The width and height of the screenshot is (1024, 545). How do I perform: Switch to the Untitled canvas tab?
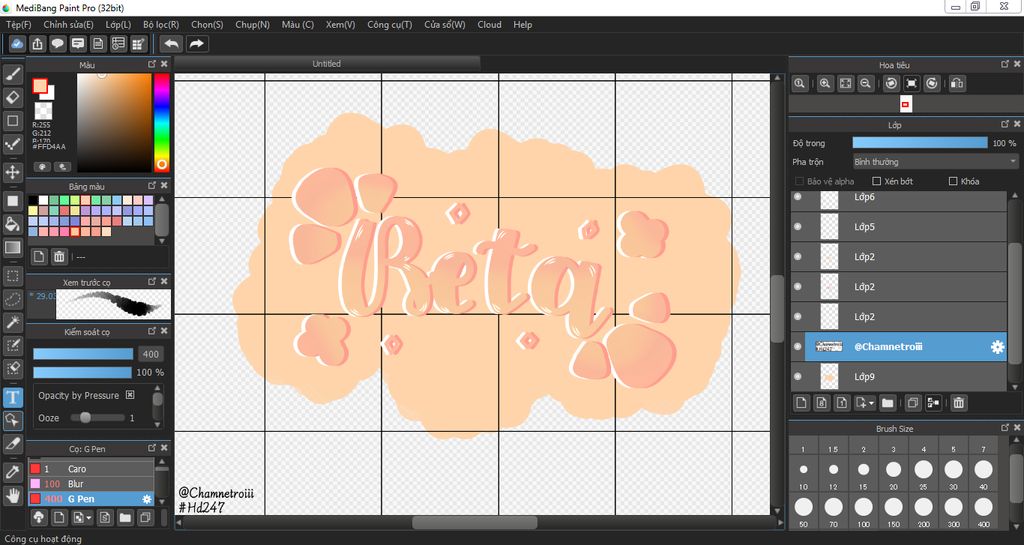click(327, 63)
